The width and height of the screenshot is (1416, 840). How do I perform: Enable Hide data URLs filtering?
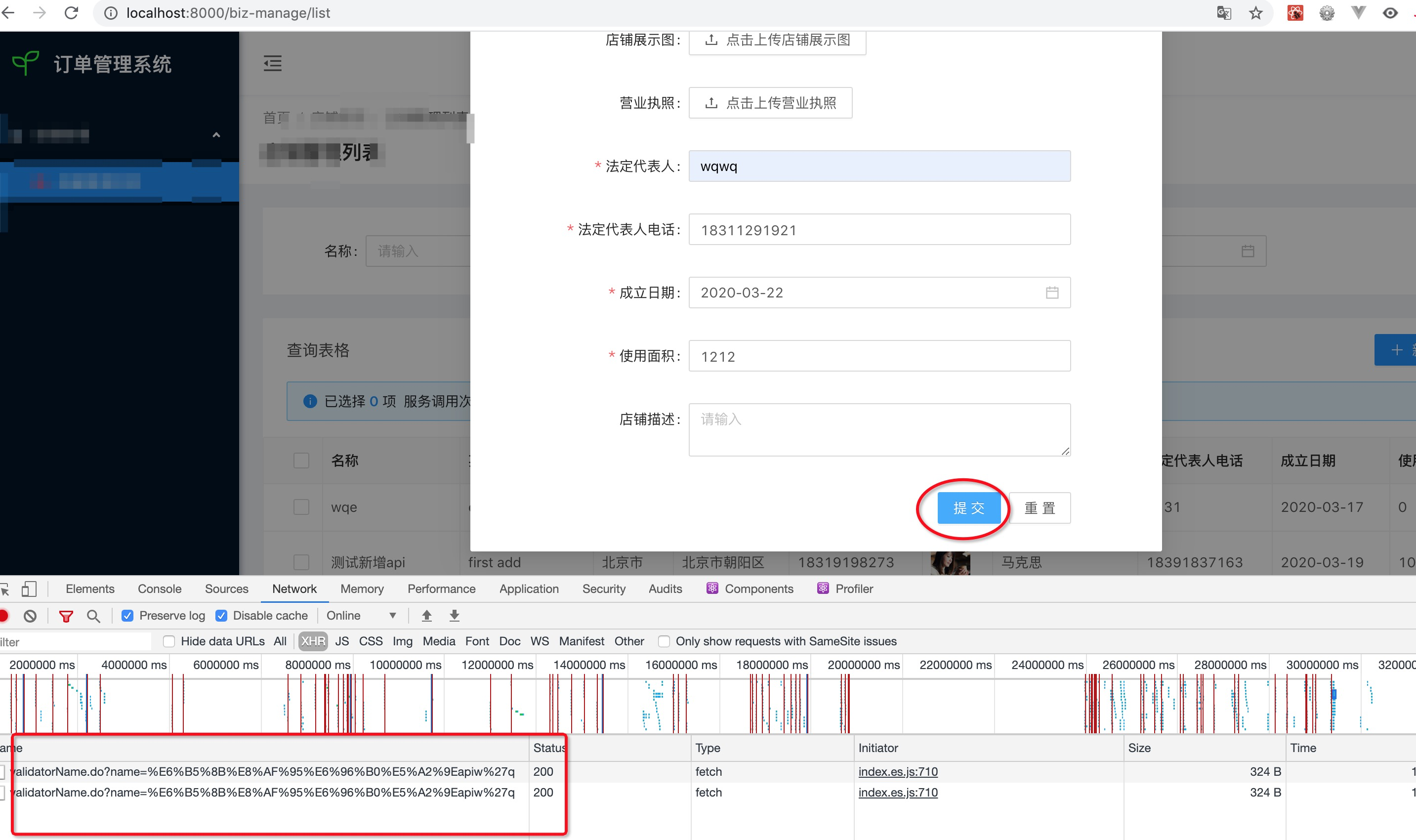coord(168,641)
